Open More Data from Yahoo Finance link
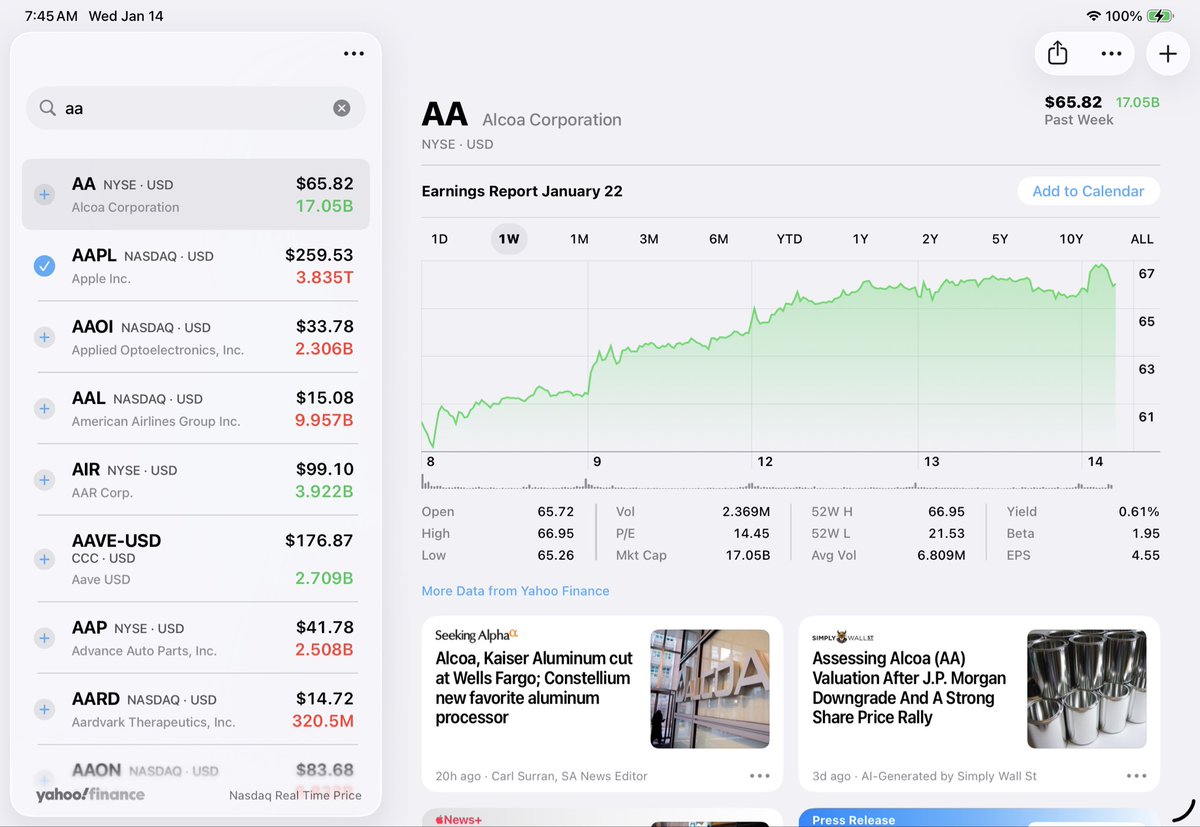 click(515, 591)
